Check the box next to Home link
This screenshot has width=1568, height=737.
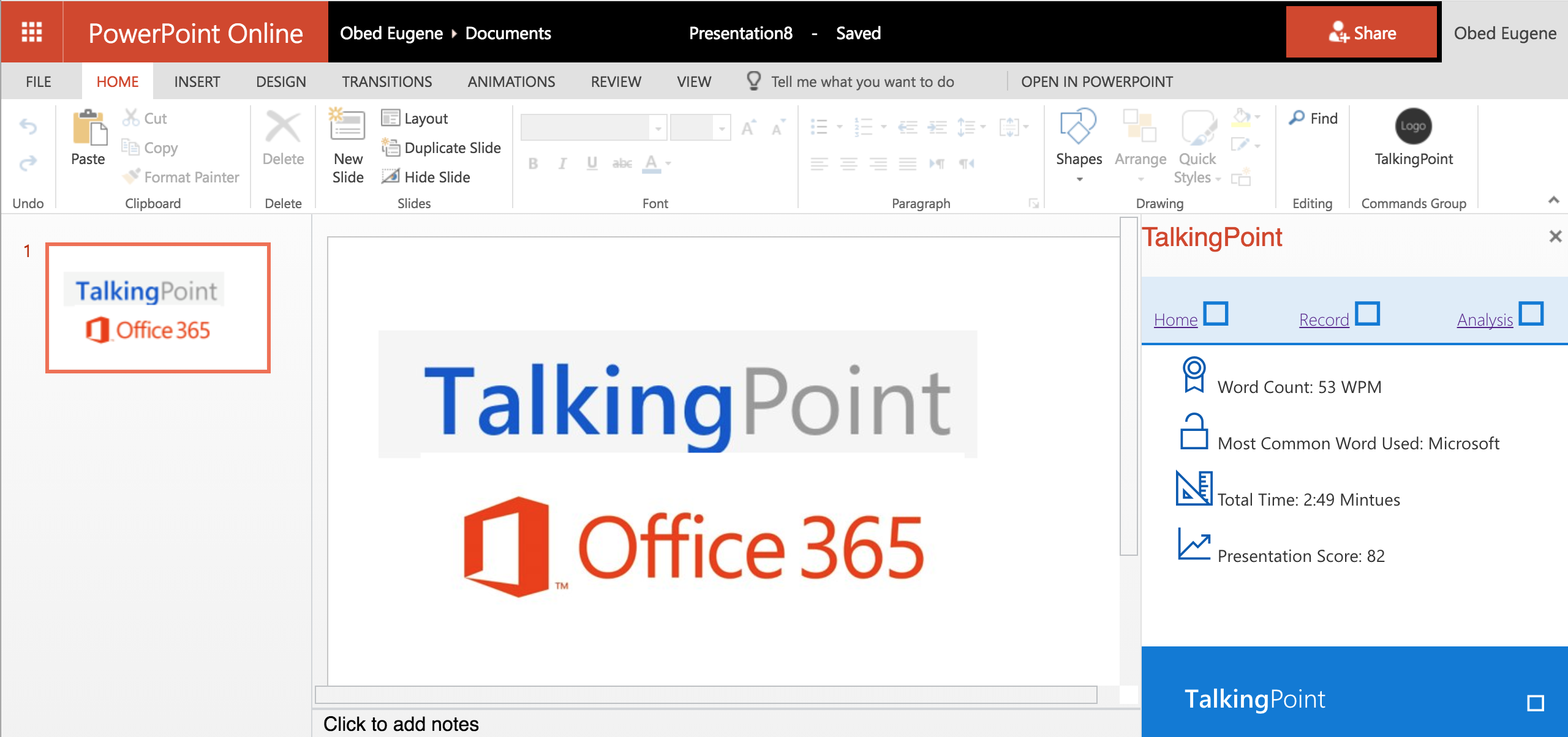tap(1216, 313)
